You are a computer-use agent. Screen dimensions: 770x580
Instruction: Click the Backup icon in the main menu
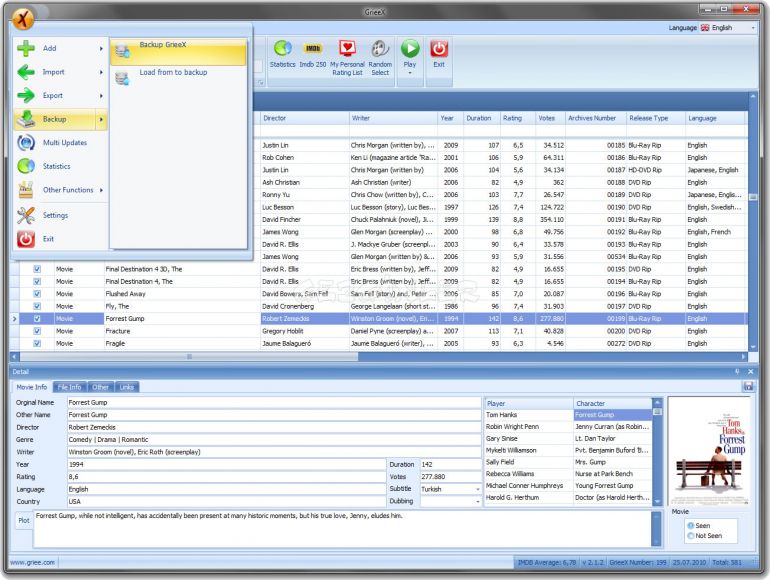tap(26, 119)
